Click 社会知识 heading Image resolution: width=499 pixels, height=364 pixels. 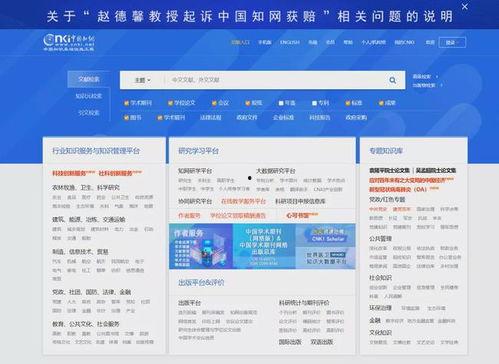tap(380, 278)
